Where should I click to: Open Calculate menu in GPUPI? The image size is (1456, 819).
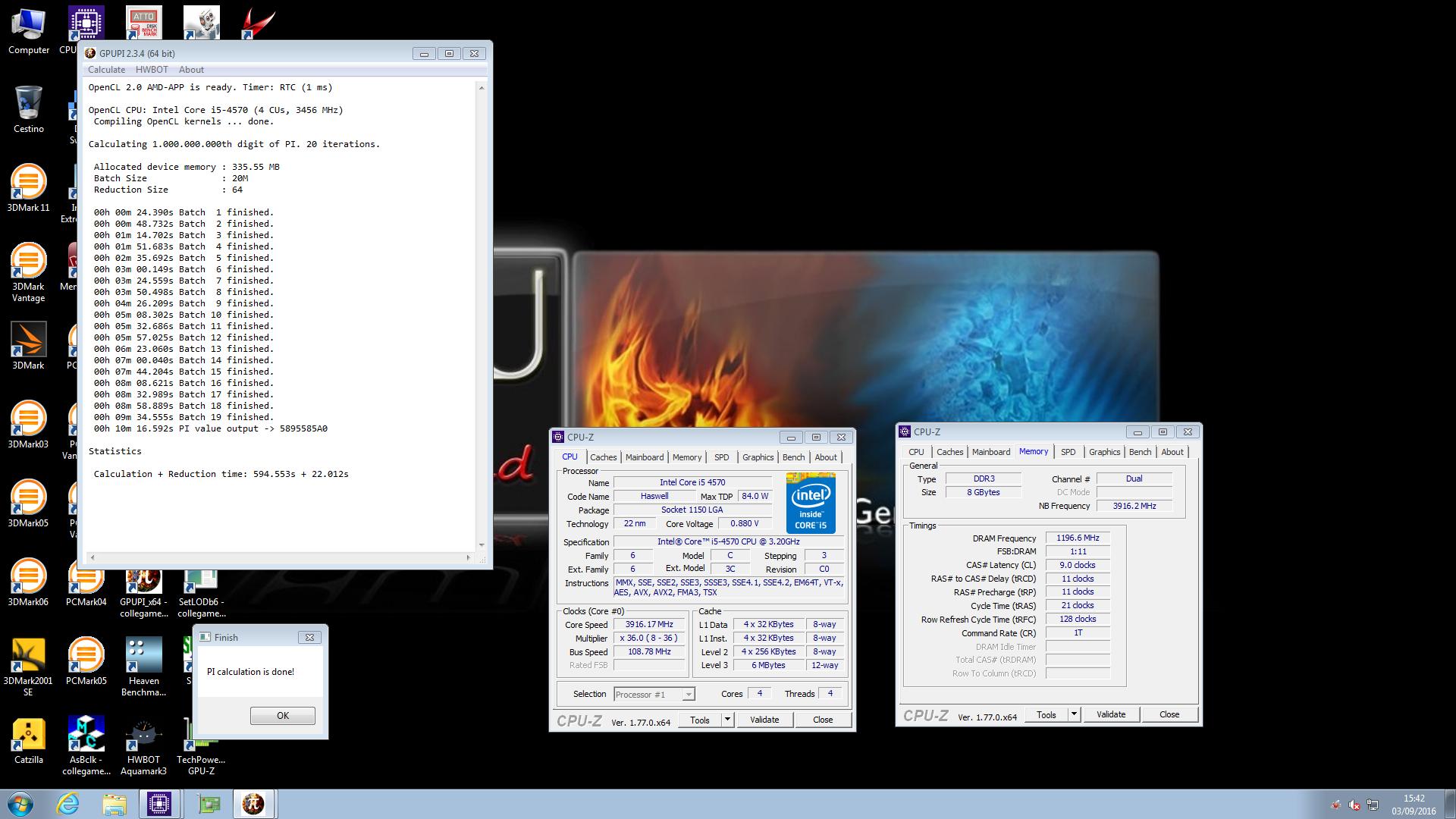(106, 70)
